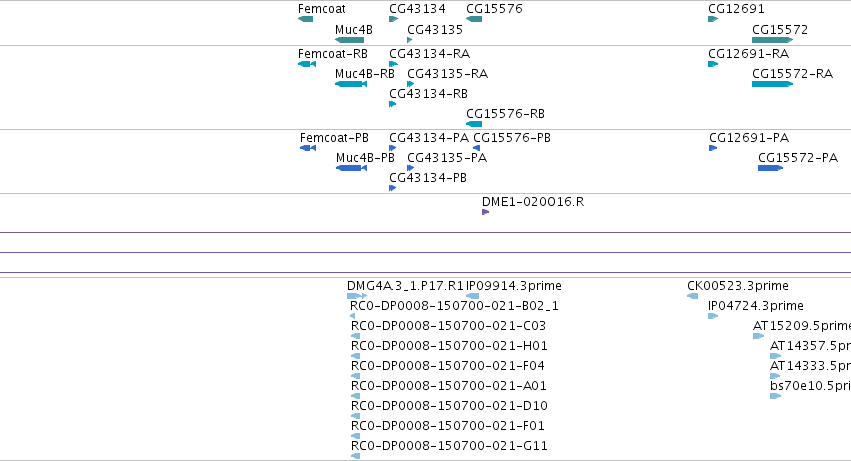Click the RC0-DP0008-150700-021-F04 label

pyautogui.click(x=448, y=366)
